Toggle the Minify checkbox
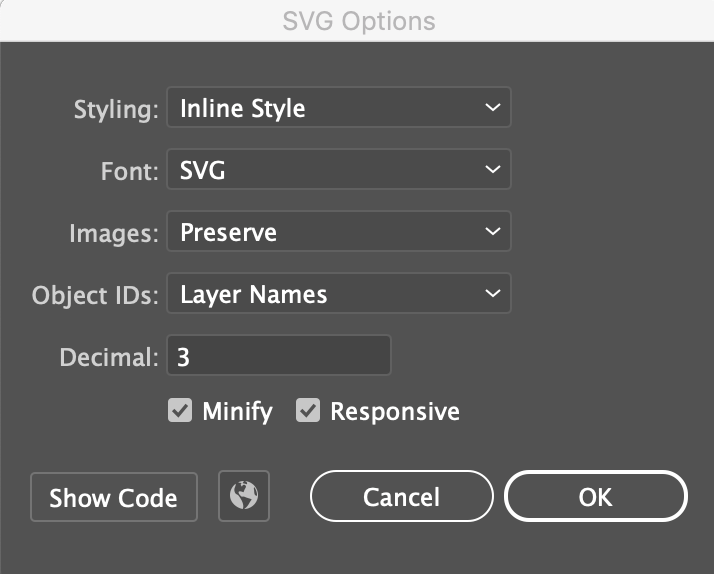Viewport: 714px width, 574px height. coord(179,411)
